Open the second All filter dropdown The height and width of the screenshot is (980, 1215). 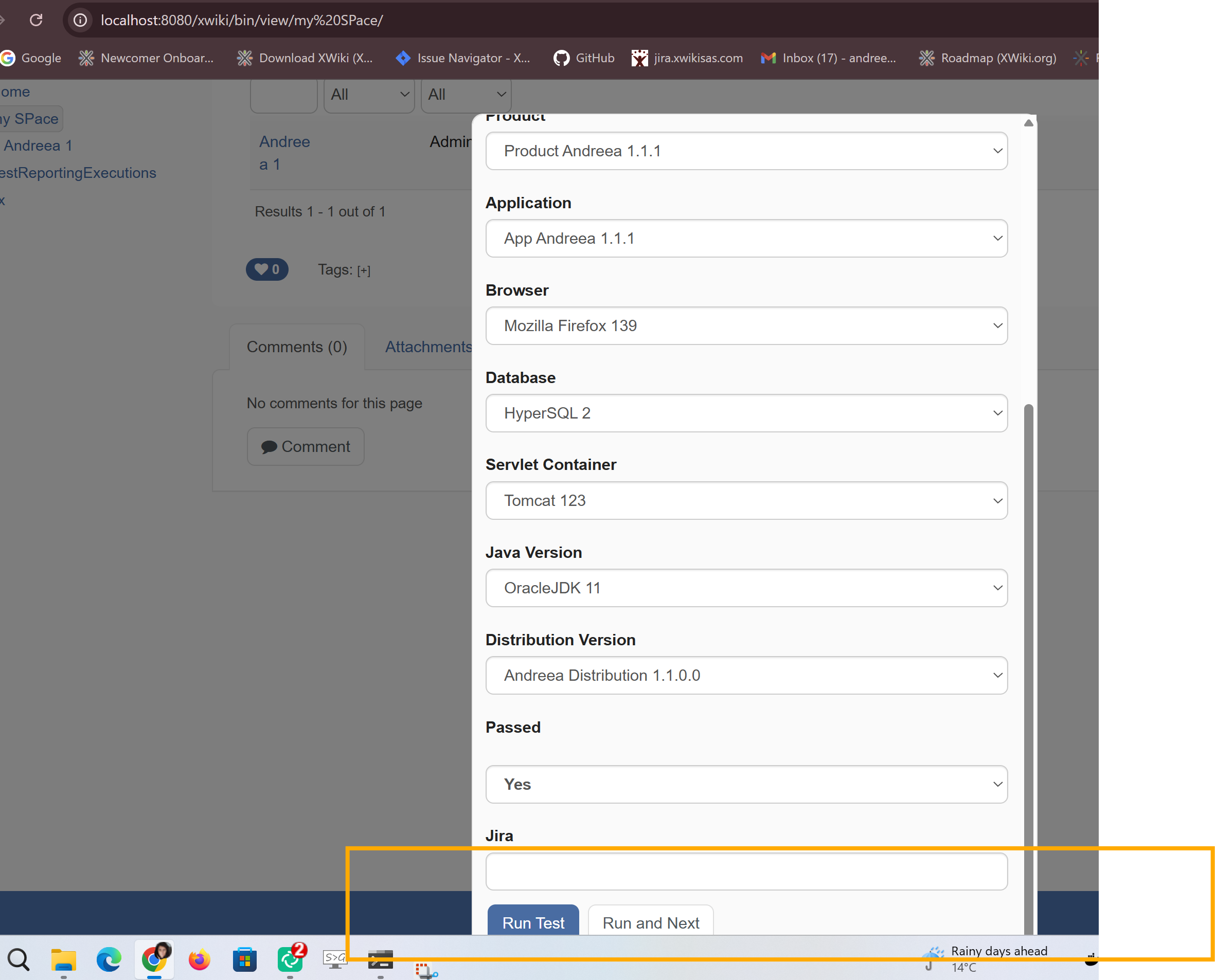(x=466, y=95)
